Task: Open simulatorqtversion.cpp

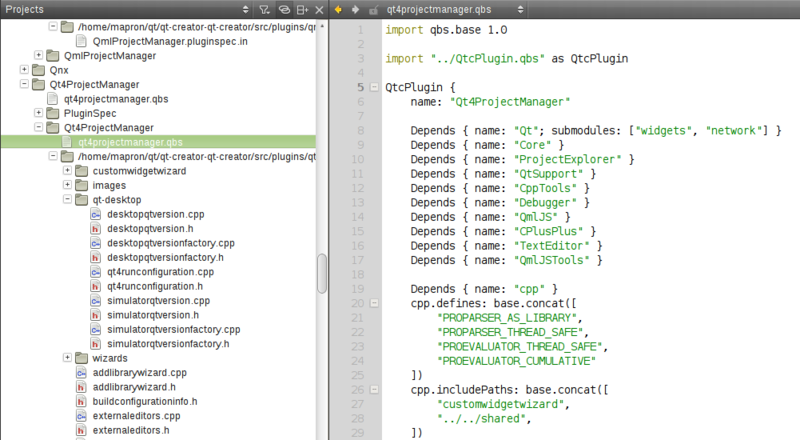Action: point(158,301)
